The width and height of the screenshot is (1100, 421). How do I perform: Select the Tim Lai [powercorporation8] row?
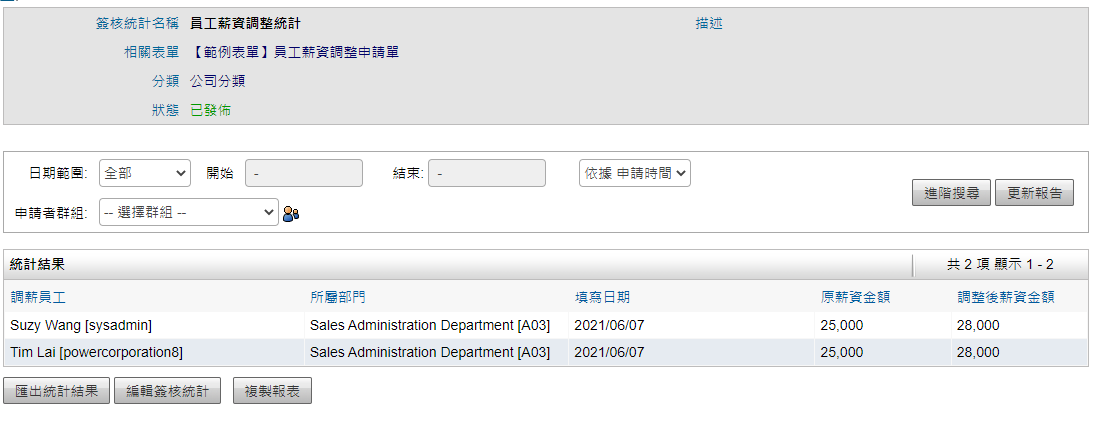pyautogui.click(x=546, y=352)
